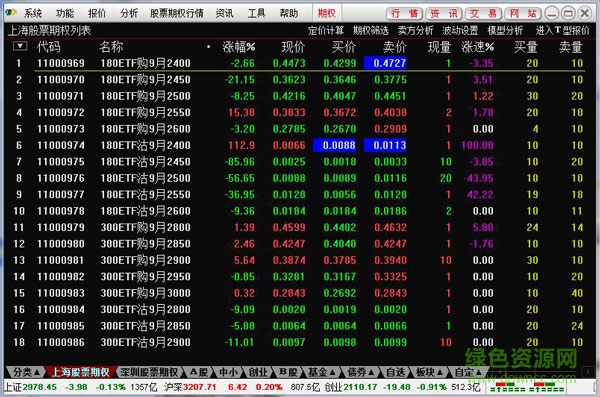
Task: Expand the 分类 tab menu
Action: 26,372
